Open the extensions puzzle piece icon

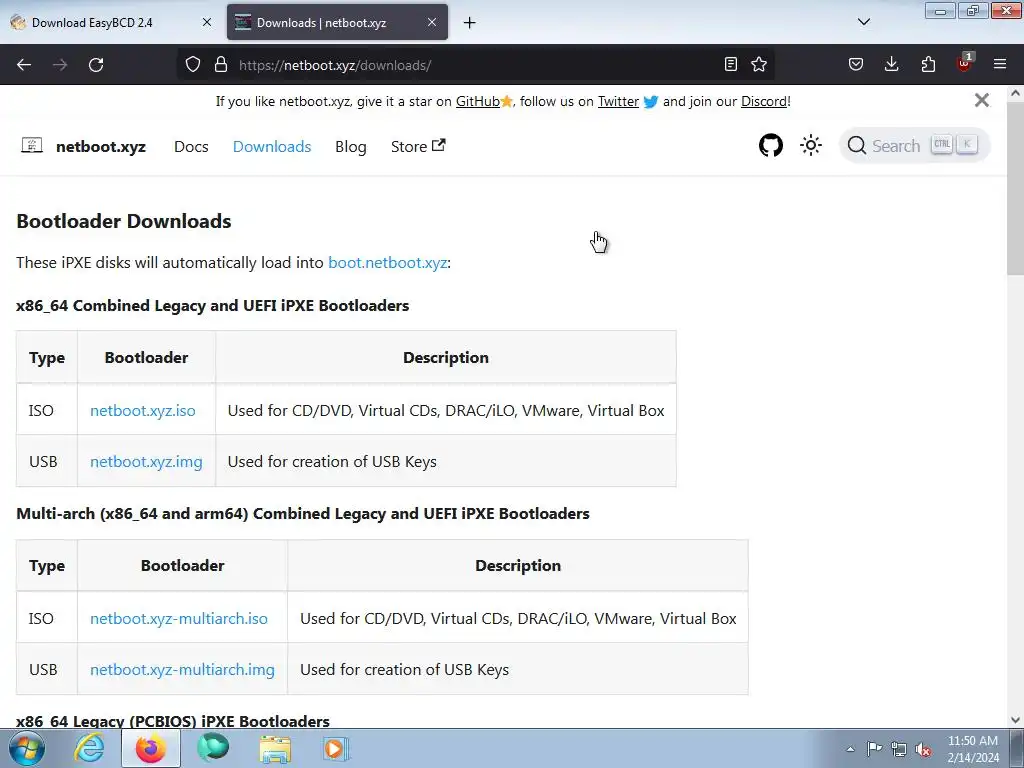[928, 64]
